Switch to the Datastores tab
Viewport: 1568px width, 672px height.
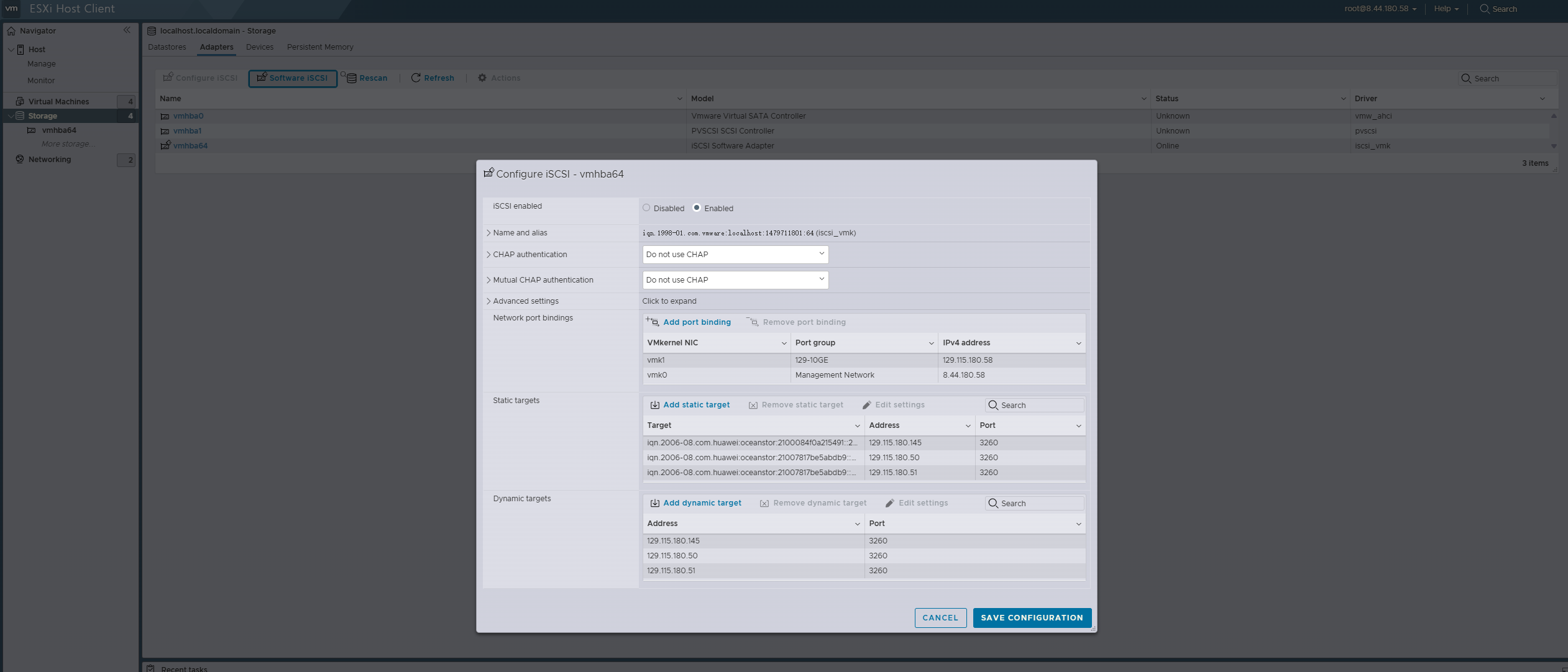(167, 47)
